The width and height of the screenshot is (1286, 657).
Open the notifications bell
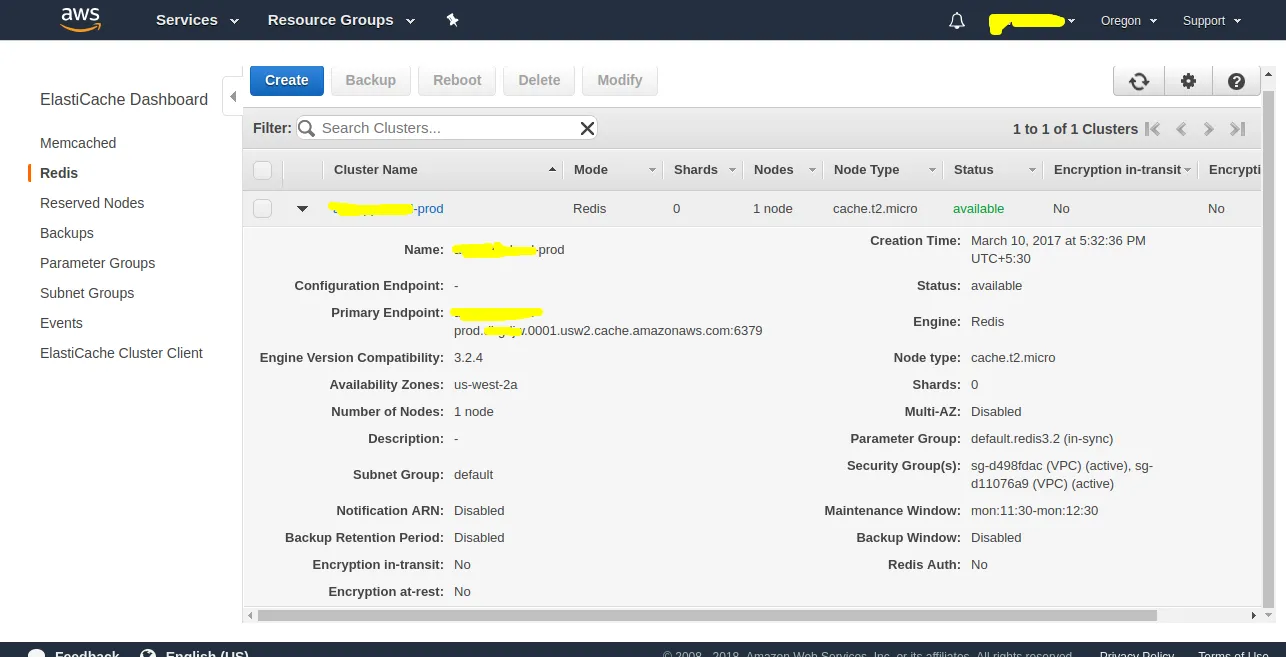coord(957,21)
